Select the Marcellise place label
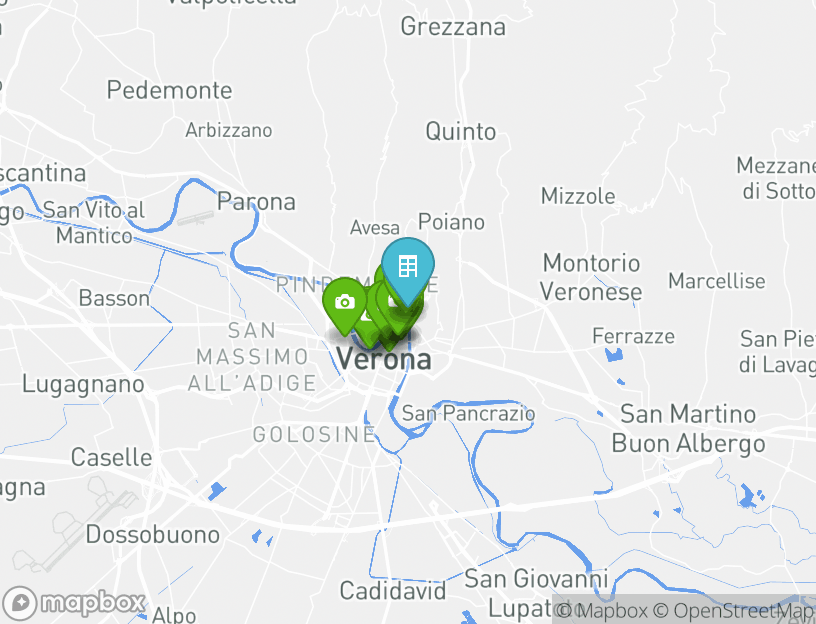Screen dimensions: 816x624 coord(717,281)
